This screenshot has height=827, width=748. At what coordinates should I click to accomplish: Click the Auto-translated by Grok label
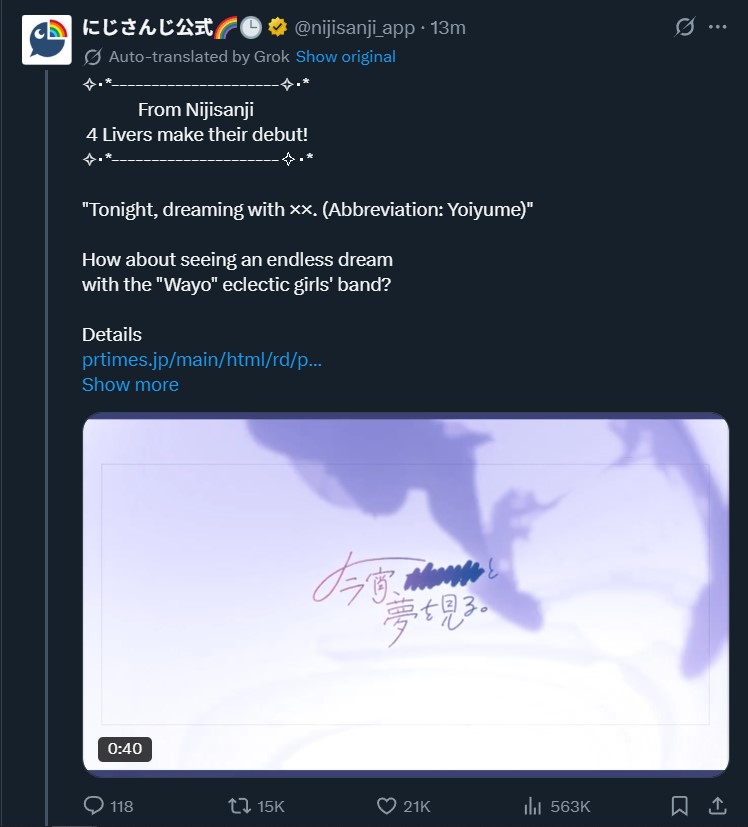tap(199, 56)
